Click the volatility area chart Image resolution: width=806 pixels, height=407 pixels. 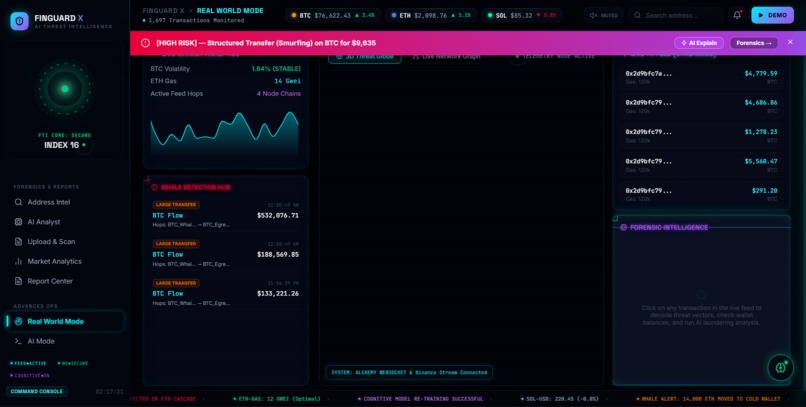[225, 133]
